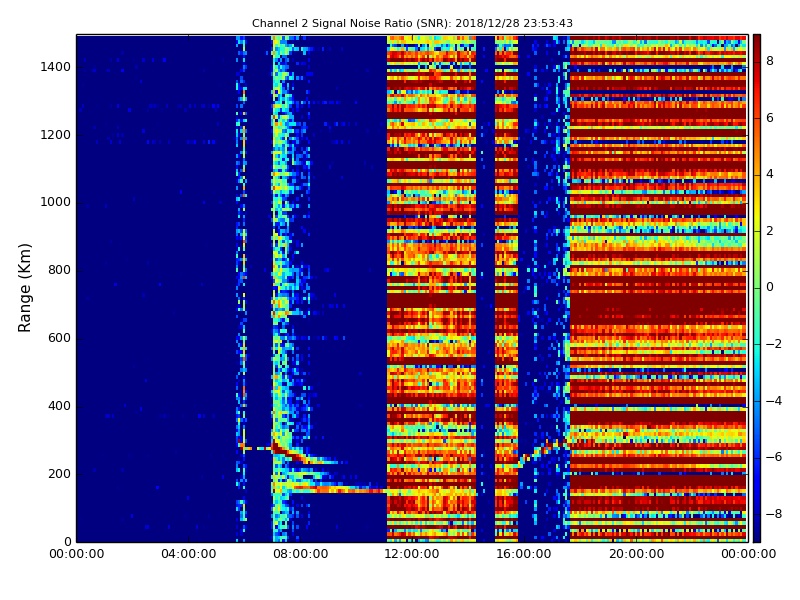Click the Range (Km) axis label

pos(24,288)
